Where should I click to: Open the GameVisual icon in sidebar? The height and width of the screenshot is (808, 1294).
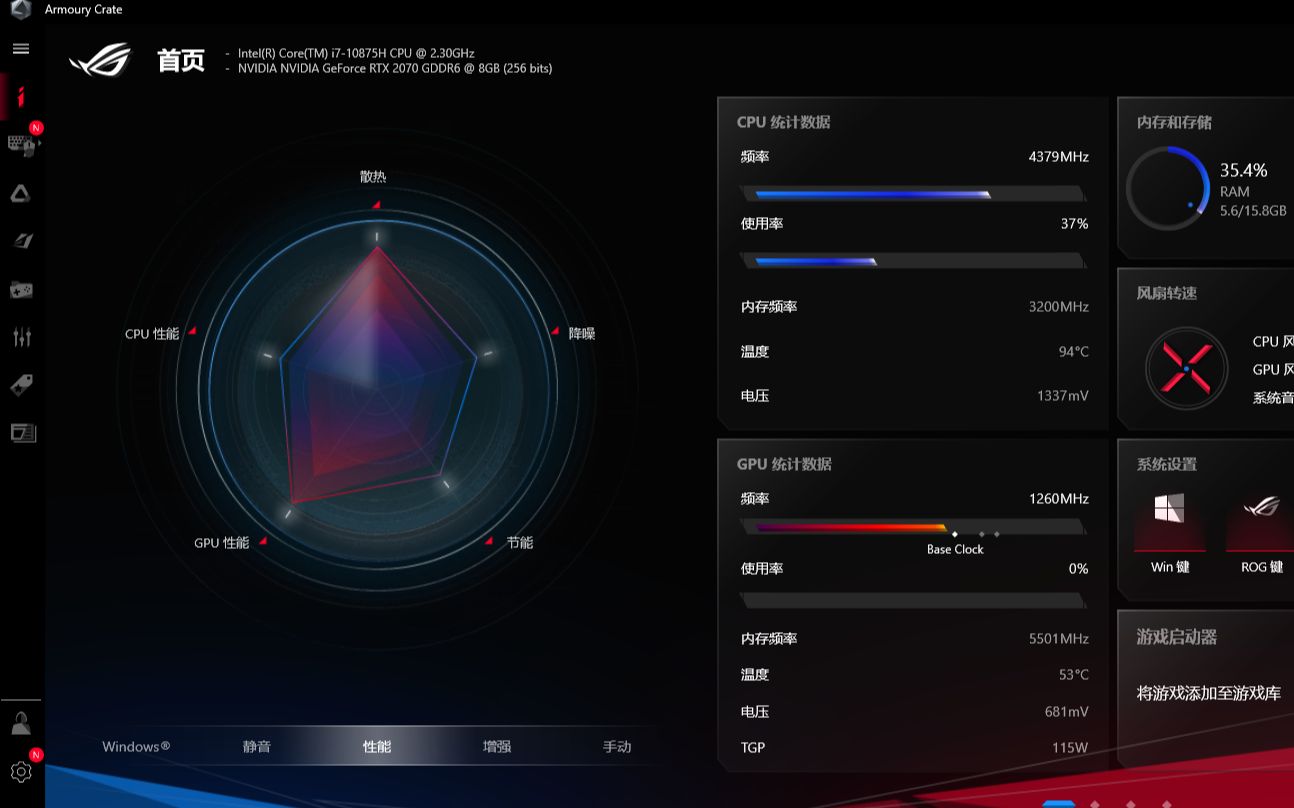(22, 241)
